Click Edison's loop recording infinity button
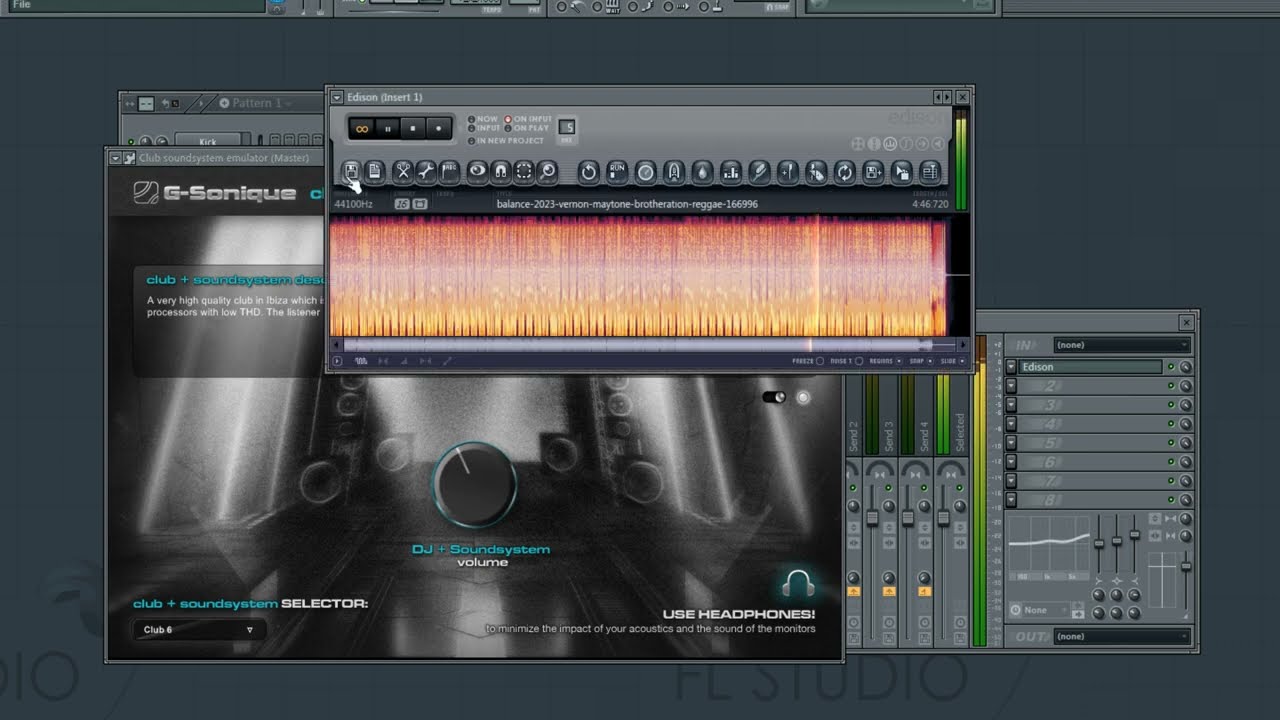Image resolution: width=1280 pixels, height=720 pixels. pyautogui.click(x=362, y=128)
